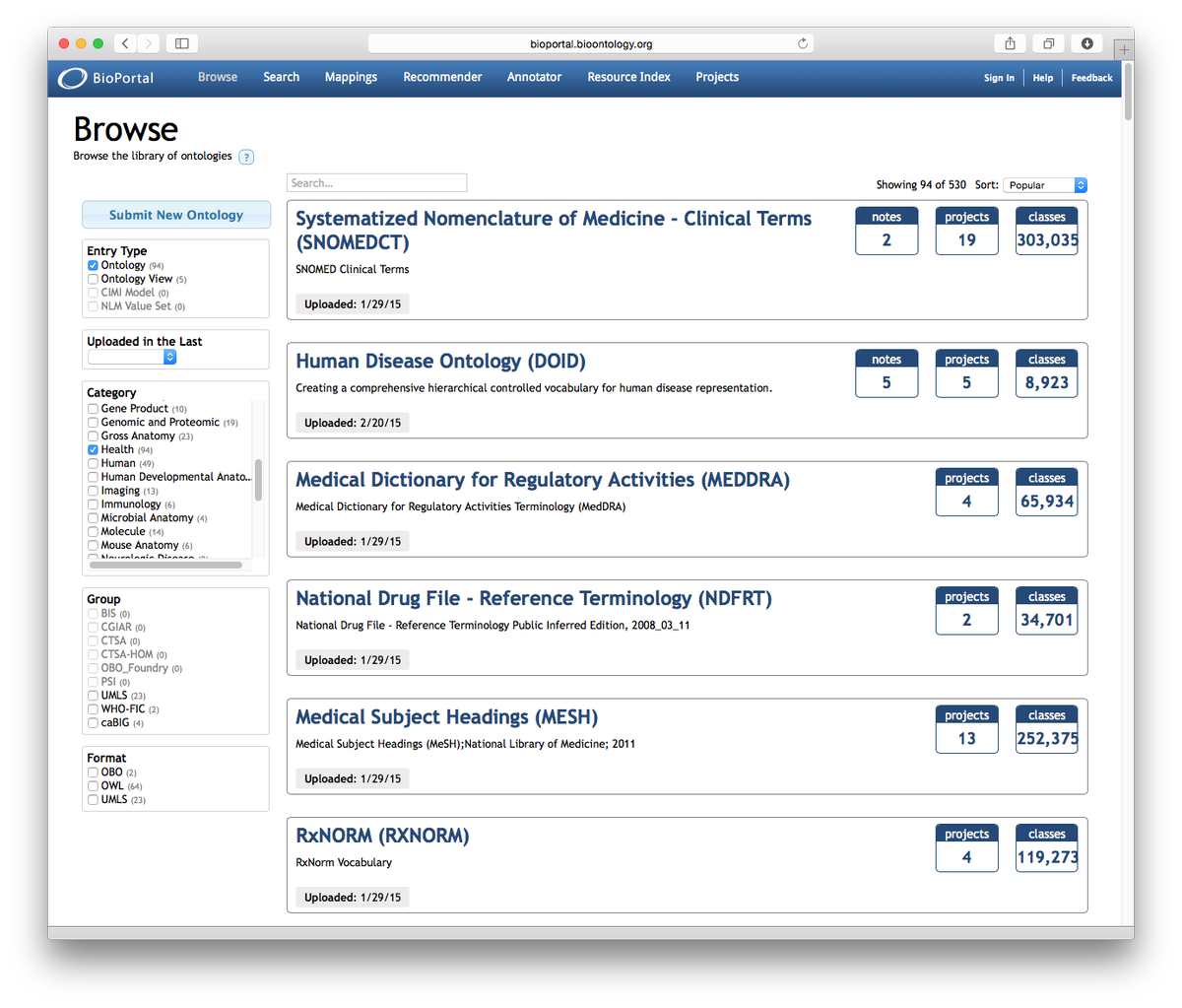Open the RxNORM ontology title link

pyautogui.click(x=382, y=836)
